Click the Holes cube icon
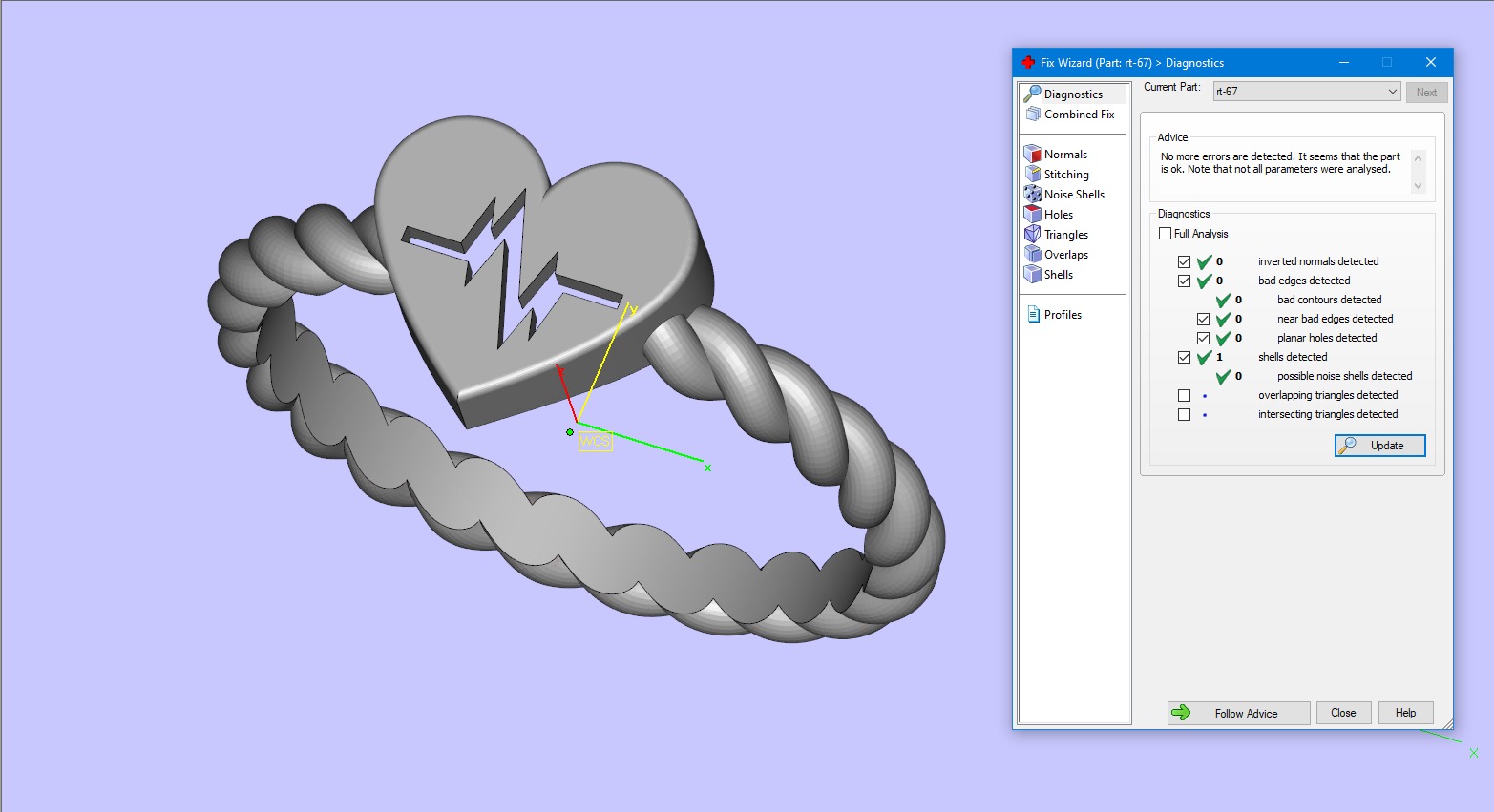The width and height of the screenshot is (1494, 812). click(1032, 214)
